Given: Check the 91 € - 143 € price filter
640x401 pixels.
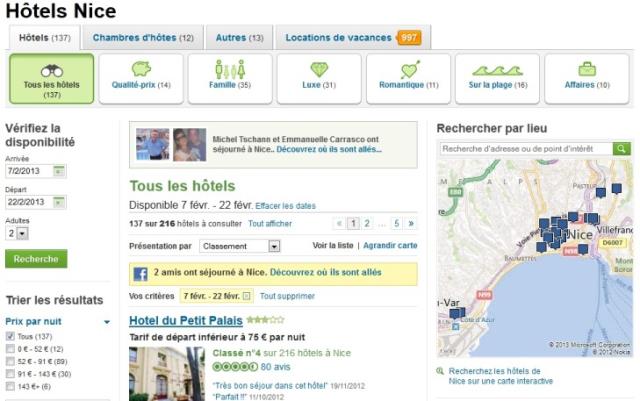Looking at the screenshot, I should (x=10, y=374).
